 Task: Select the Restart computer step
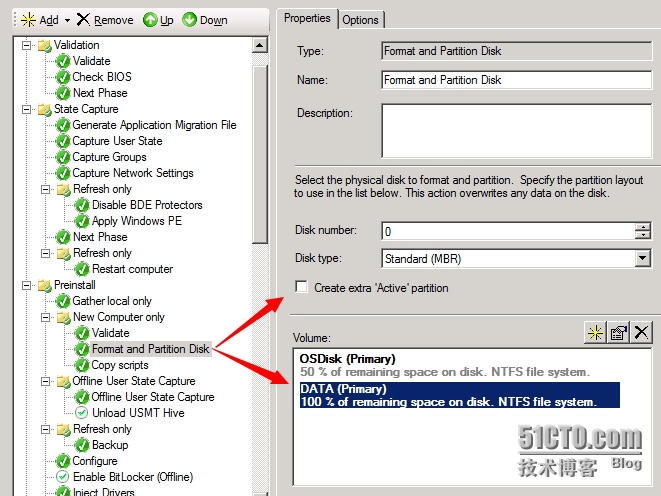pyautogui.click(x=132, y=269)
